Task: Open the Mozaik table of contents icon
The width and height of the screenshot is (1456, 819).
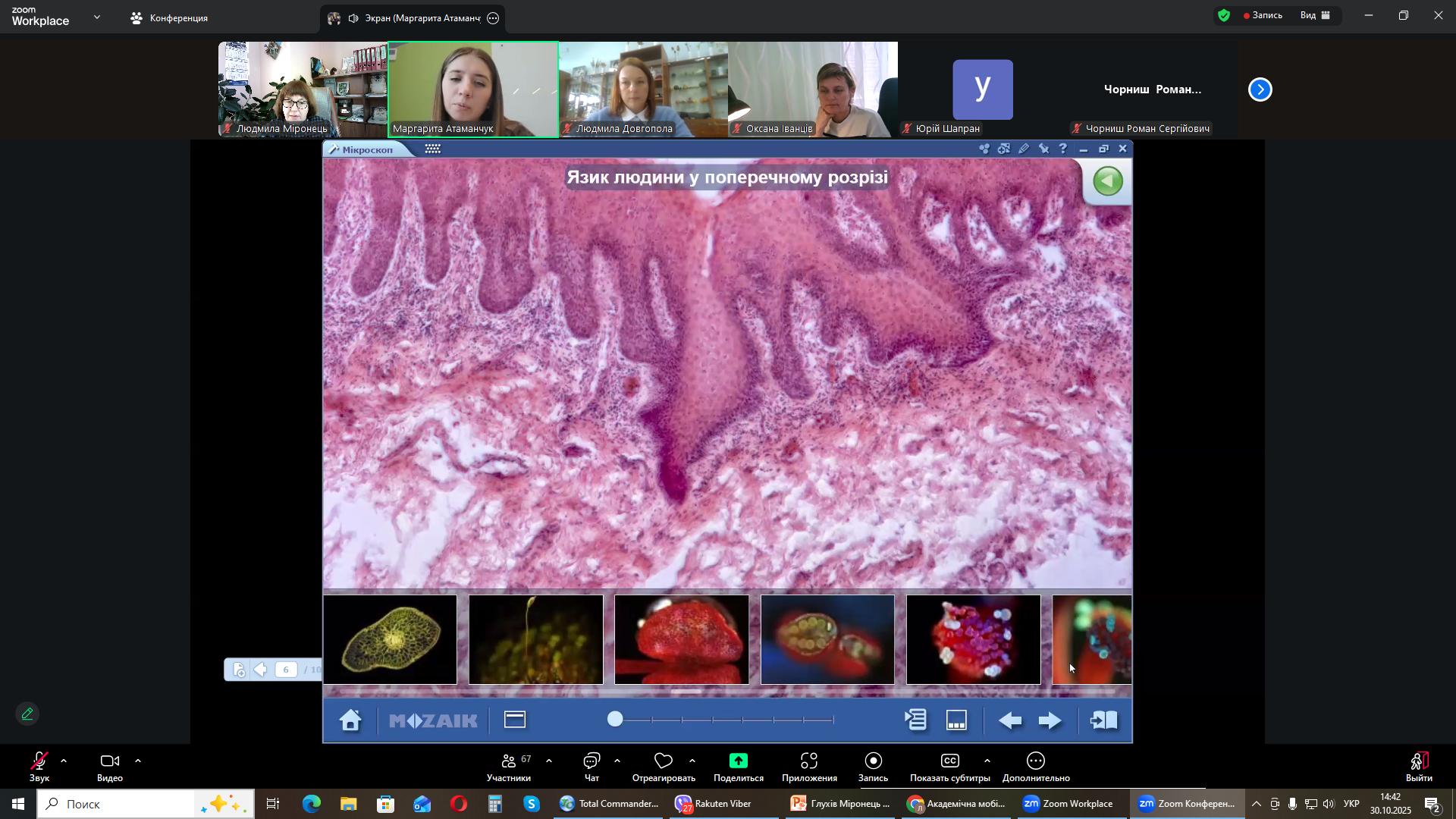Action: point(916,720)
